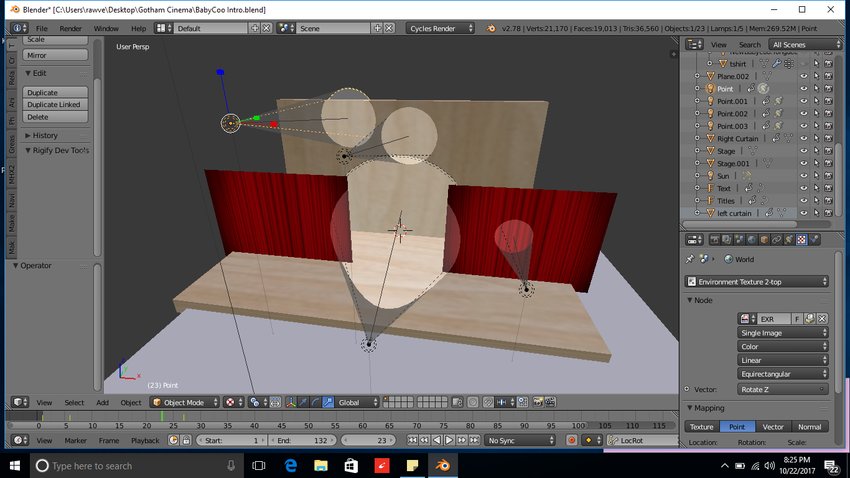Open the active texture properties tab
The image size is (850, 478).
click(x=802, y=240)
